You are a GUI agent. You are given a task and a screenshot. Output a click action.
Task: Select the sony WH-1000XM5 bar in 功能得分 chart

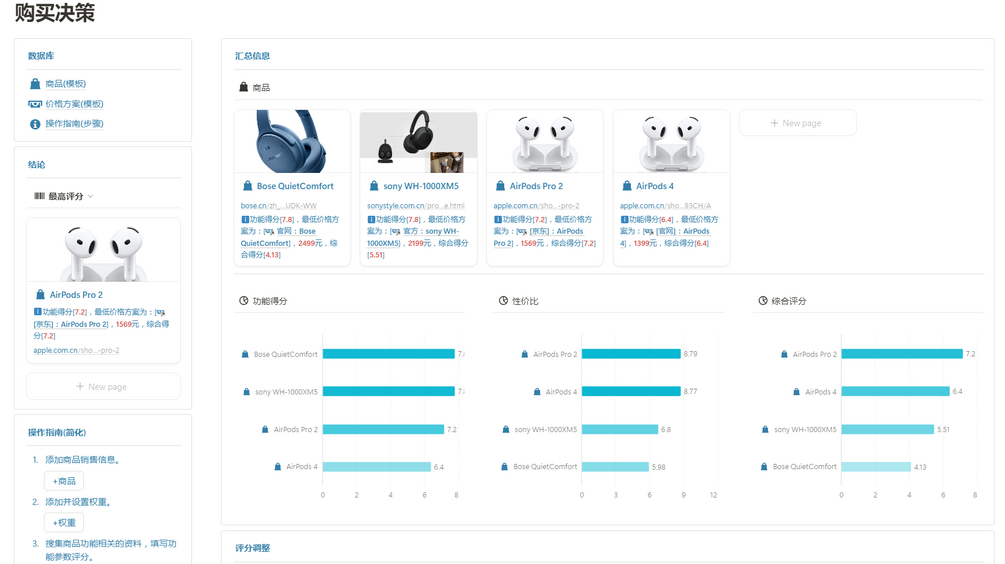point(388,392)
